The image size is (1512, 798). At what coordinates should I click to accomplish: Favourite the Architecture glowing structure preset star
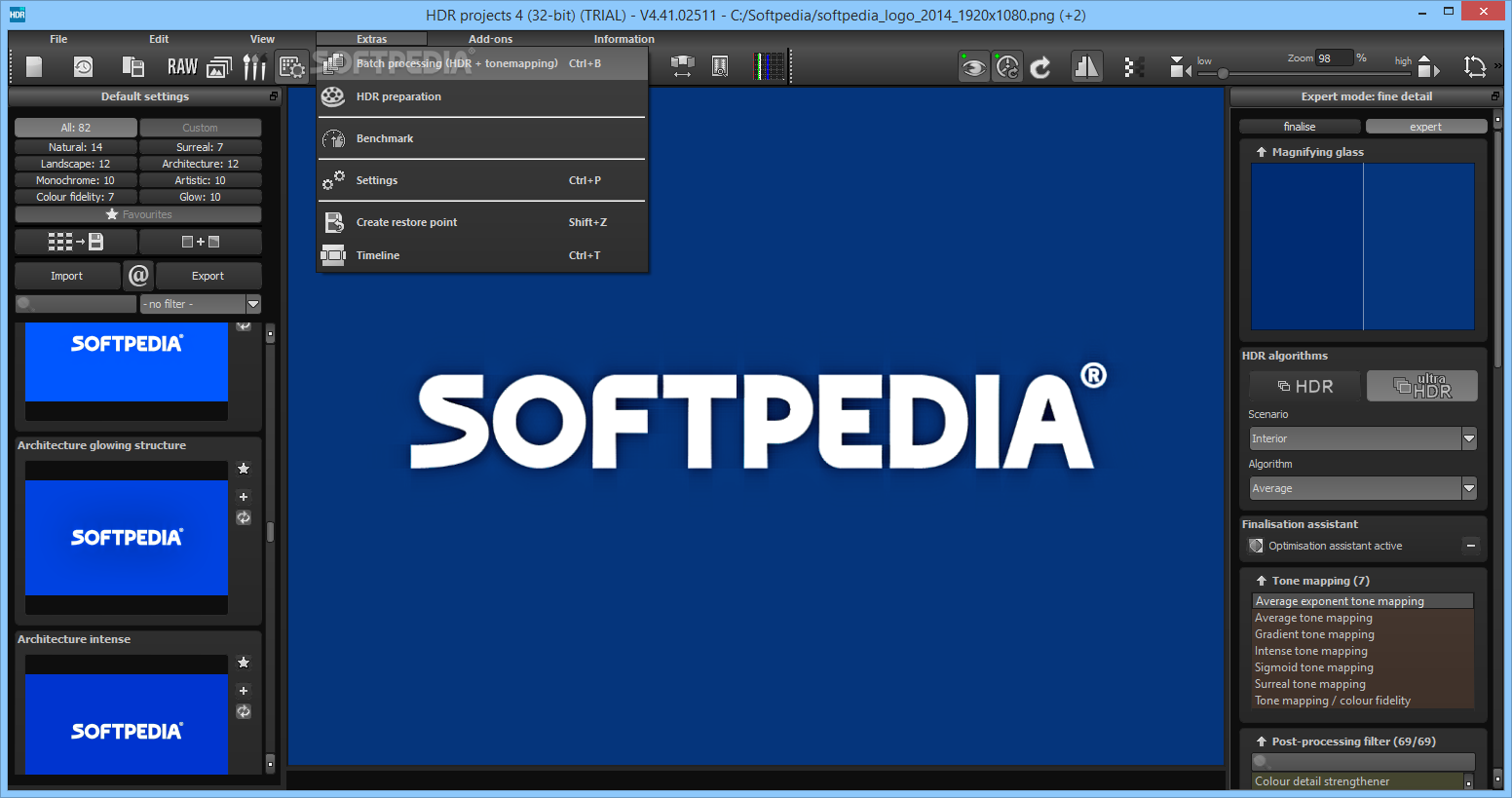(x=244, y=469)
